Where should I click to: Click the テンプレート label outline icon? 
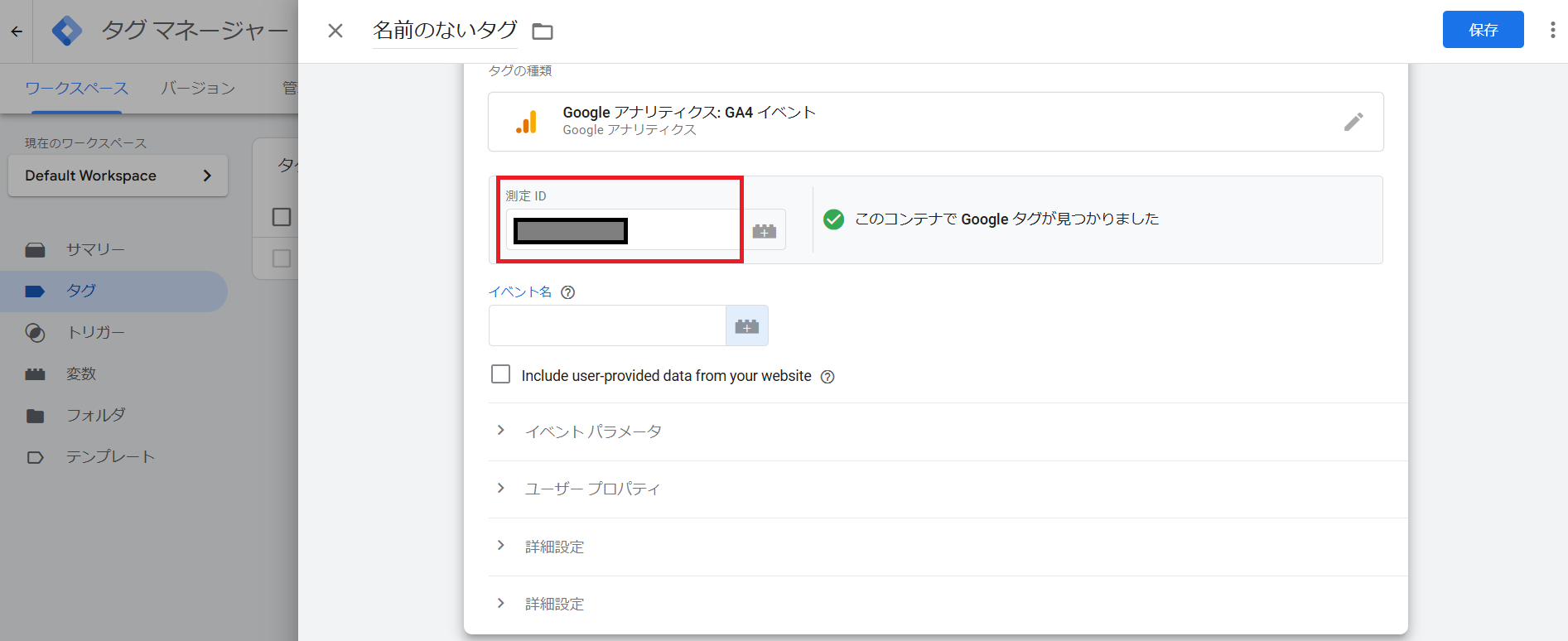[35, 457]
